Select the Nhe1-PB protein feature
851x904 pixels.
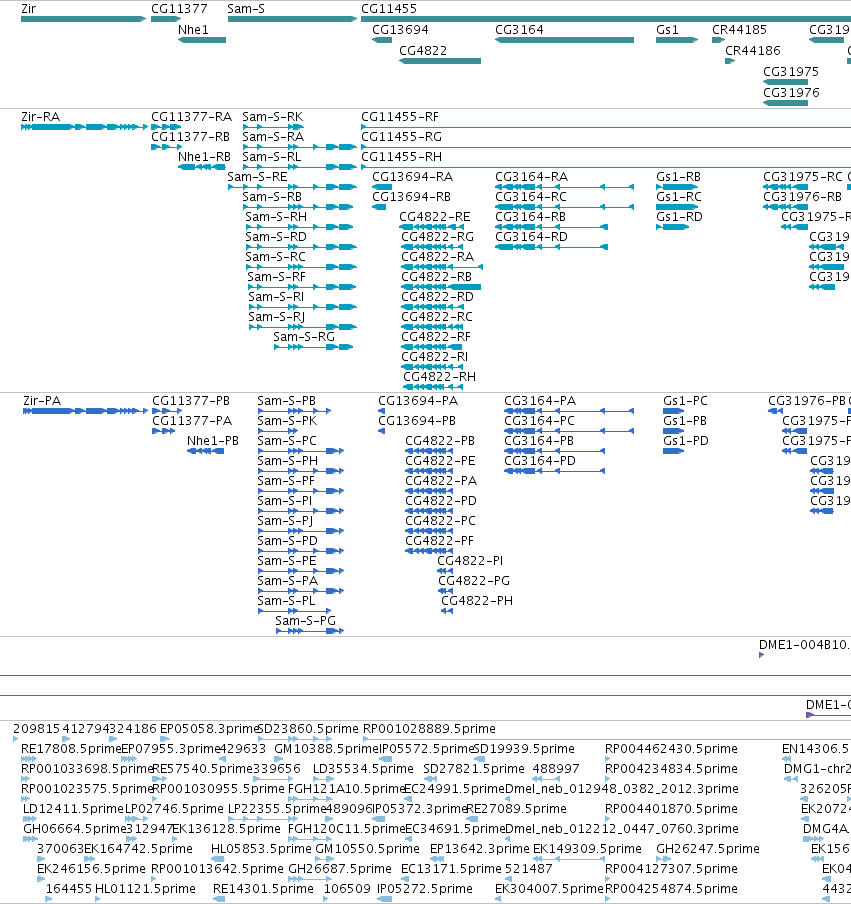[205, 451]
